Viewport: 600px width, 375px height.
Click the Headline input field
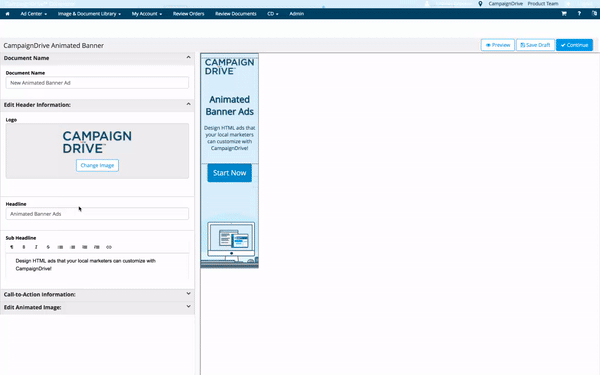click(x=97, y=214)
